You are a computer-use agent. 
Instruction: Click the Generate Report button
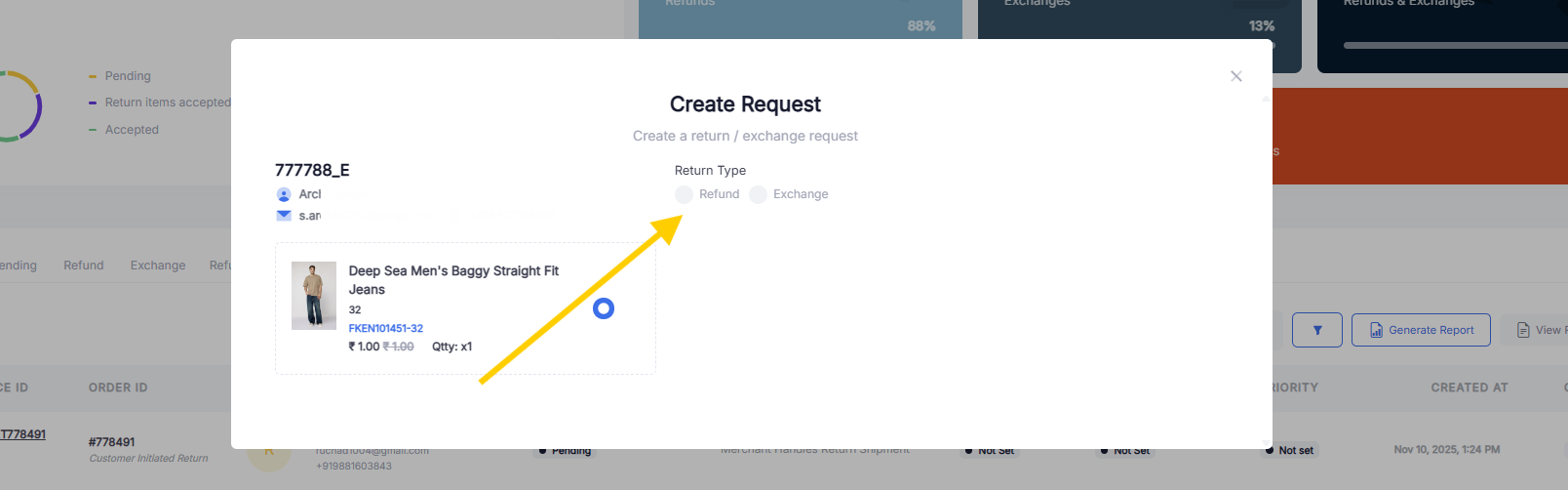(1421, 330)
